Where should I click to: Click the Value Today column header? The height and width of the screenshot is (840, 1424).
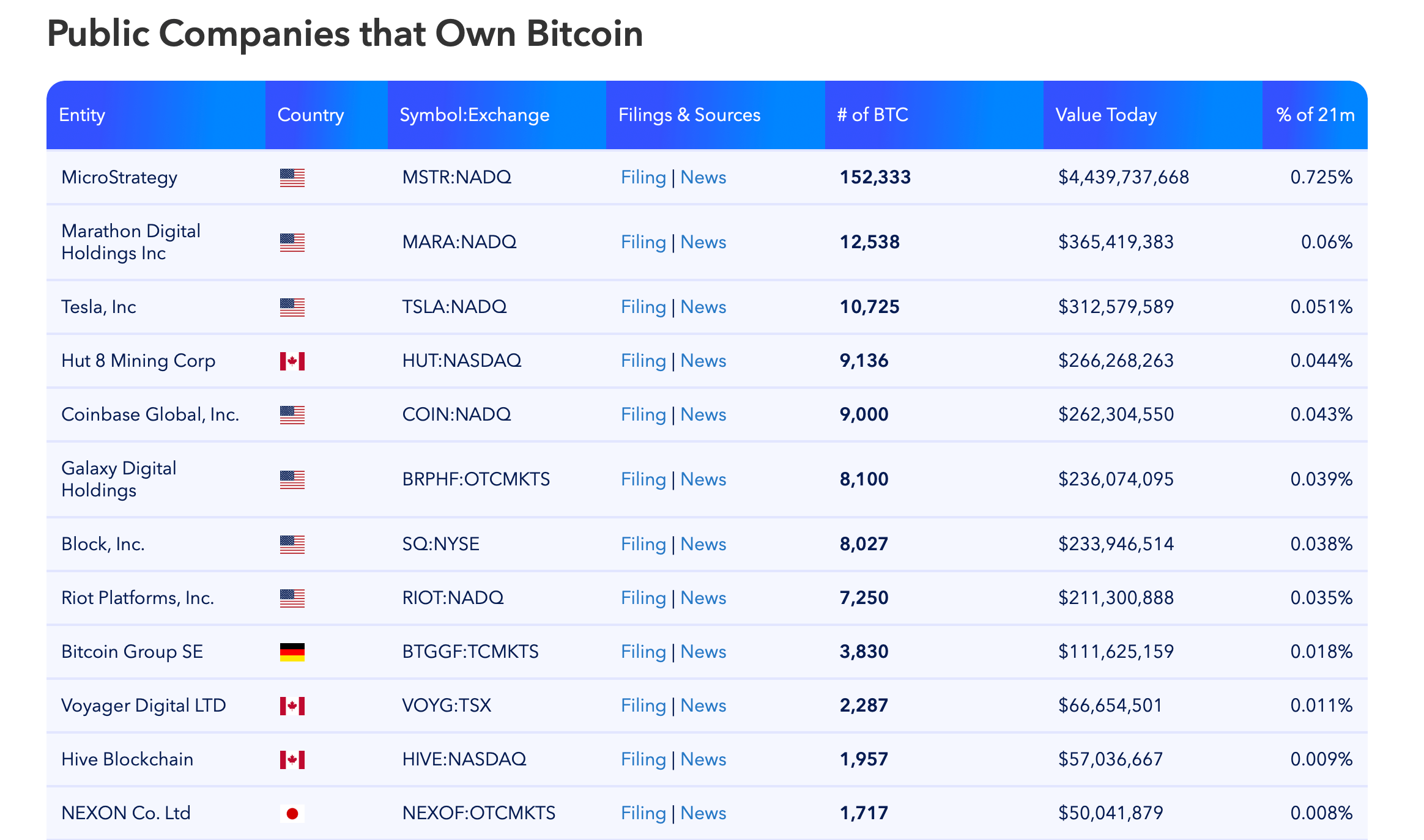(x=1106, y=115)
